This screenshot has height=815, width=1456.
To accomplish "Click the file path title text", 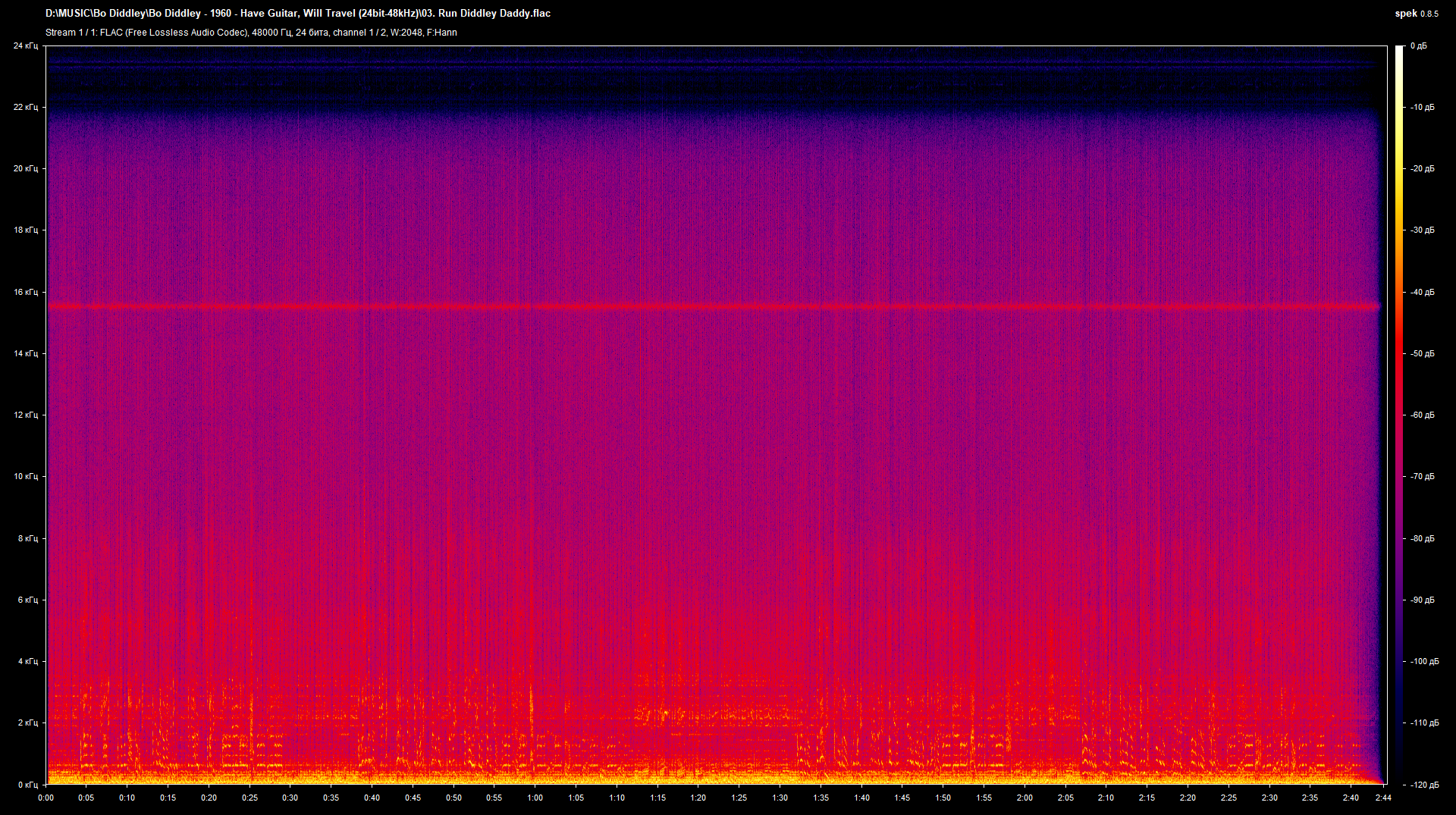I will [298, 14].
